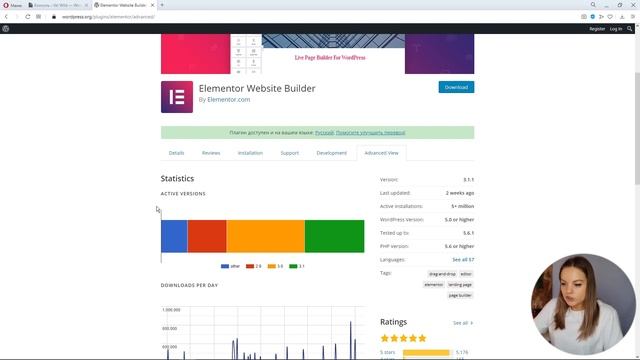Click the green 3.1 chart segment
This screenshot has width=640, height=360.
pos(334,236)
